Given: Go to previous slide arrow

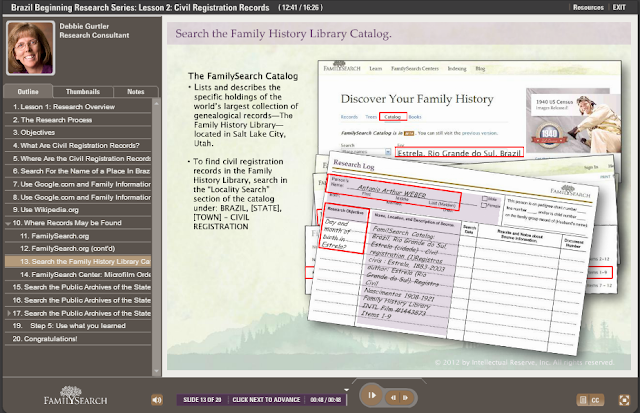Looking at the screenshot, I should pyautogui.click(x=393, y=397).
